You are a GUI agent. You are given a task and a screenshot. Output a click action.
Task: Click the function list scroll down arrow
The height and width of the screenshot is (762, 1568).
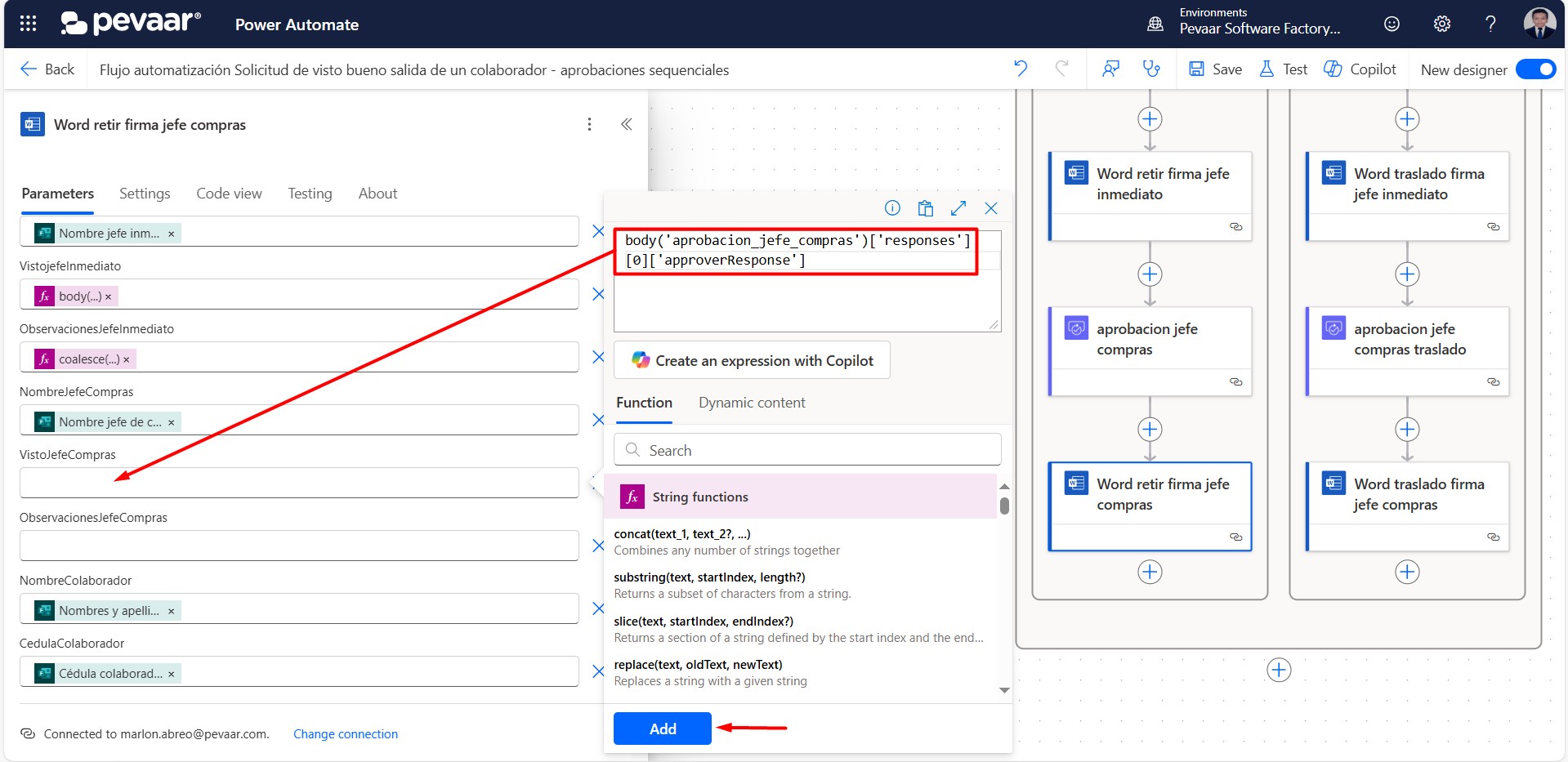[x=1004, y=691]
